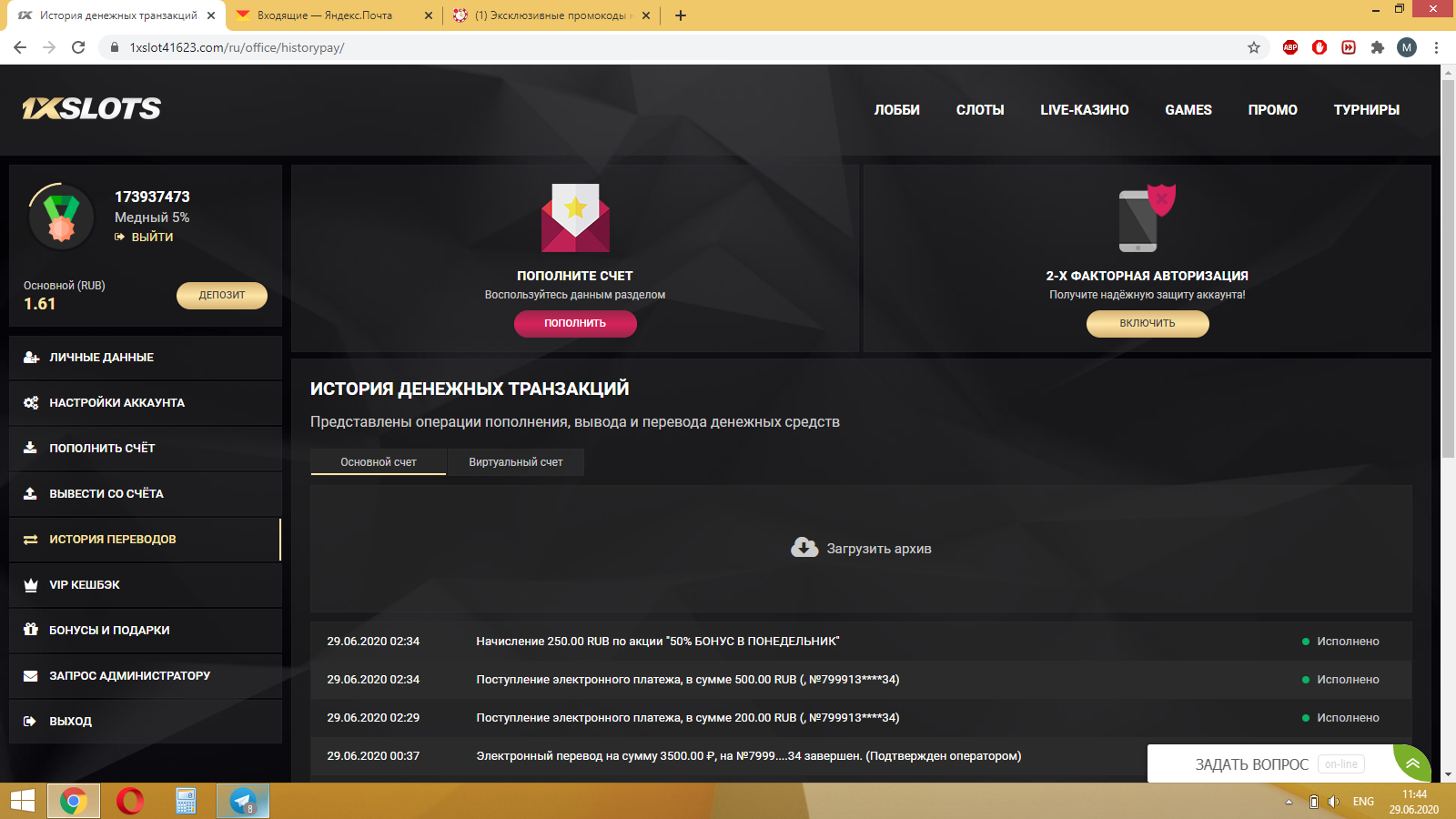
Task: Show hidden tray icons arrow
Action: point(1289,802)
